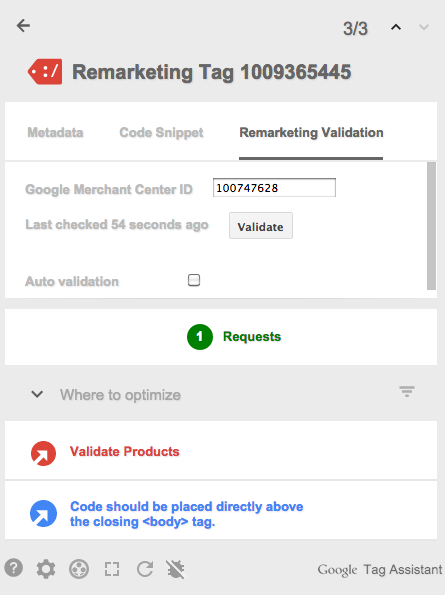445x595 pixels.
Task: Collapse the Where to optimize section
Action: [37, 394]
